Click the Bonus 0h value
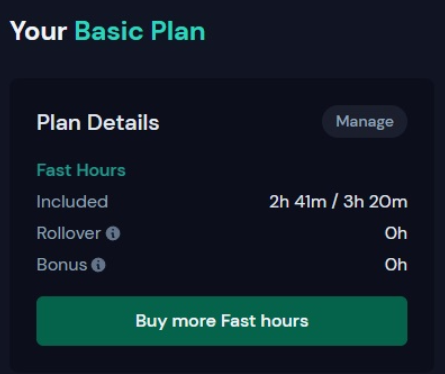 [396, 265]
